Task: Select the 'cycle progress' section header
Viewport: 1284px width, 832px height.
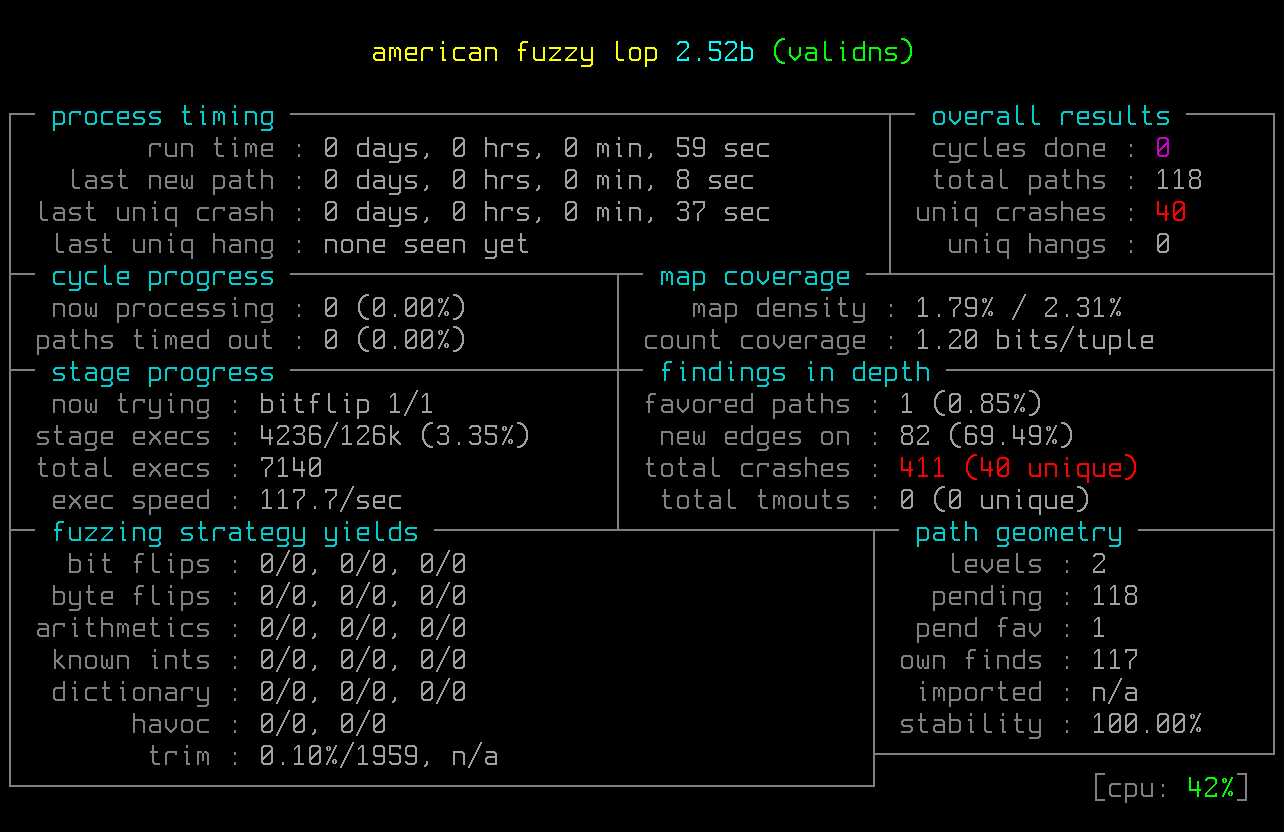Action: point(163,277)
